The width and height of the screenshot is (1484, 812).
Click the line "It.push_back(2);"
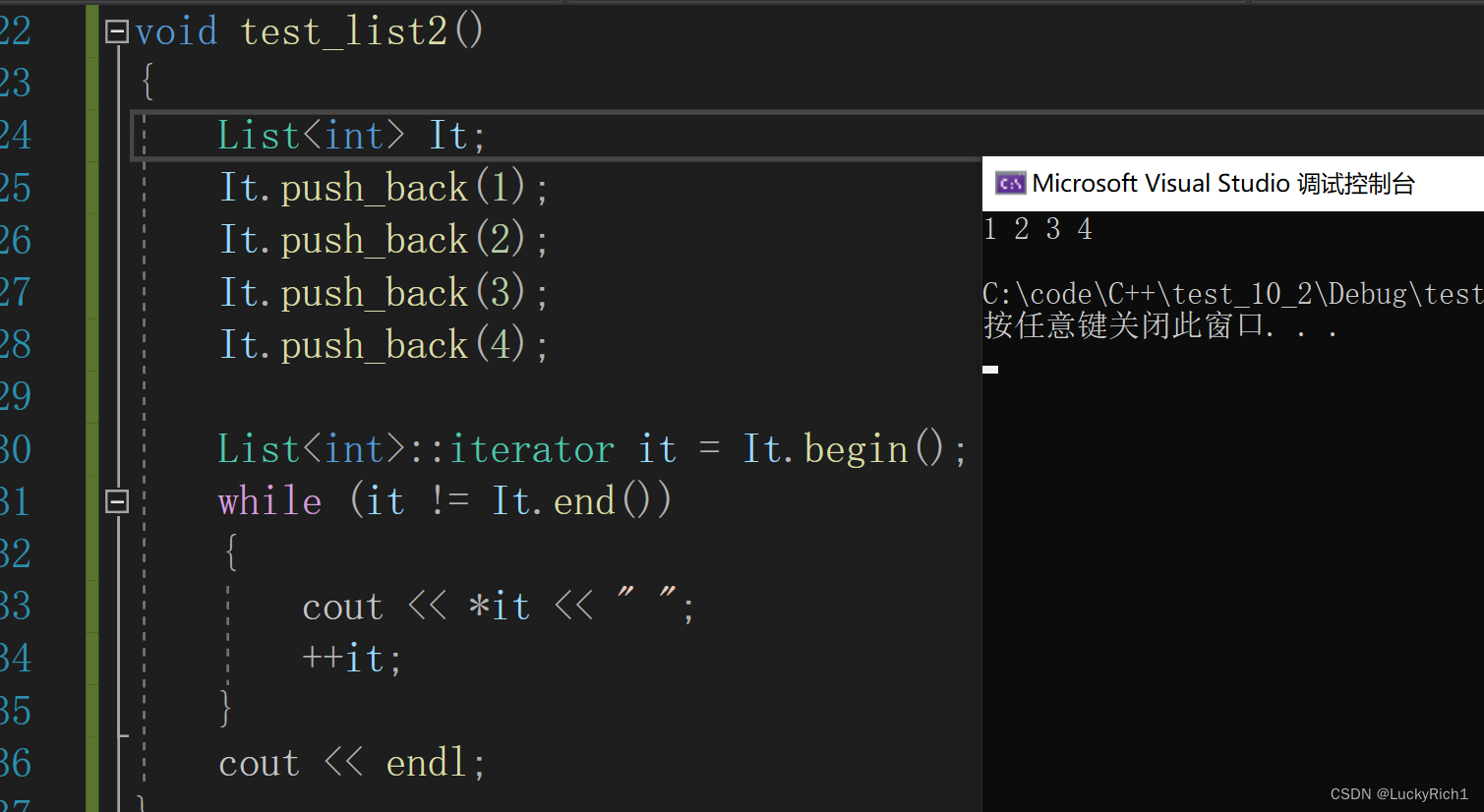(x=384, y=240)
